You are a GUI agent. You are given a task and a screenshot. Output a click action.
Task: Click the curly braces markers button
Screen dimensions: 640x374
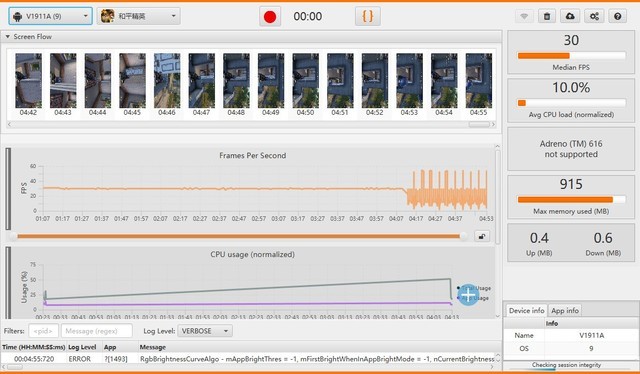pos(368,16)
